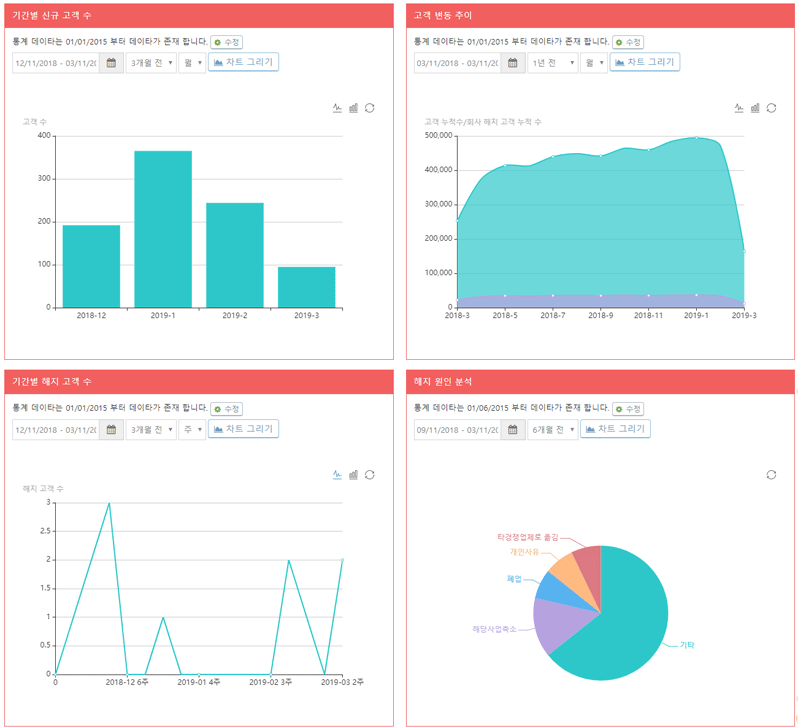The width and height of the screenshot is (798, 728).
Task: Restore the new customers chart
Action: [x=369, y=108]
